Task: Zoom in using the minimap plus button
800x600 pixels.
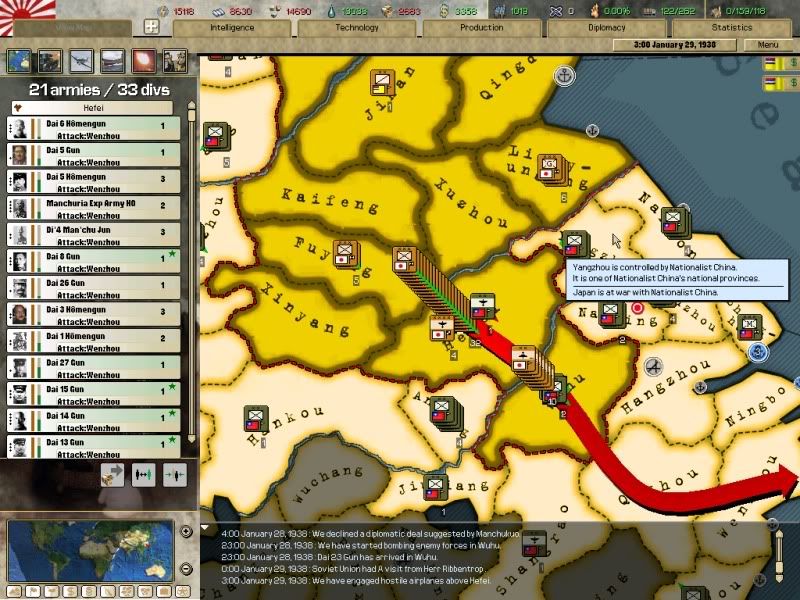Action: click(x=186, y=531)
